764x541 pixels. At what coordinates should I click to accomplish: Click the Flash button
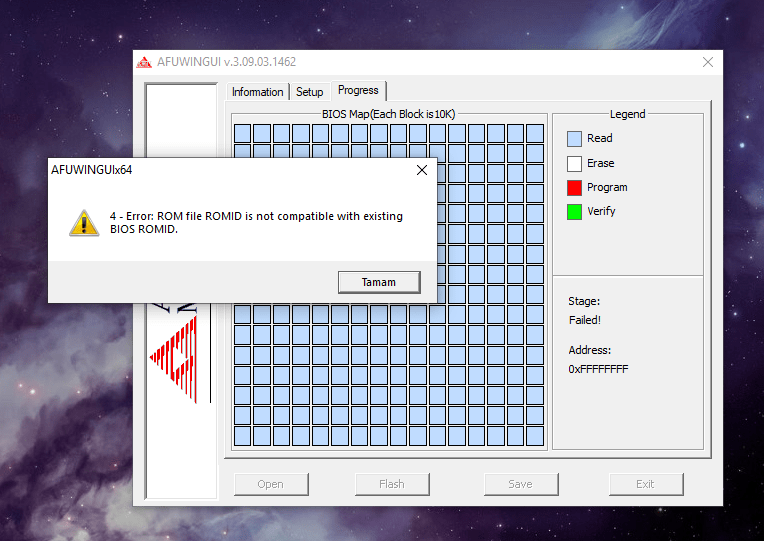pos(392,484)
